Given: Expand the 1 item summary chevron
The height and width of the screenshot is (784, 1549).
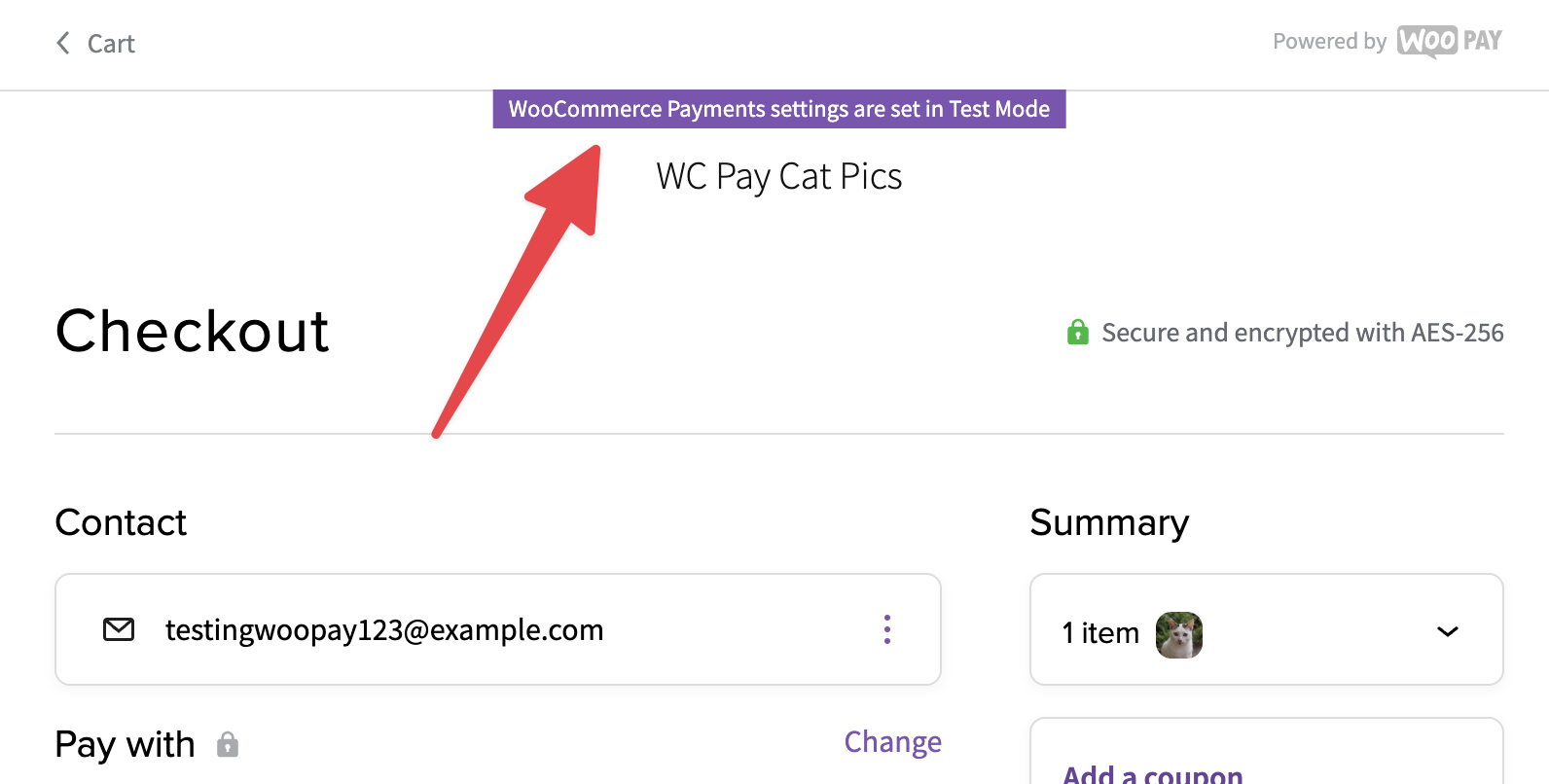Looking at the screenshot, I should [1448, 631].
